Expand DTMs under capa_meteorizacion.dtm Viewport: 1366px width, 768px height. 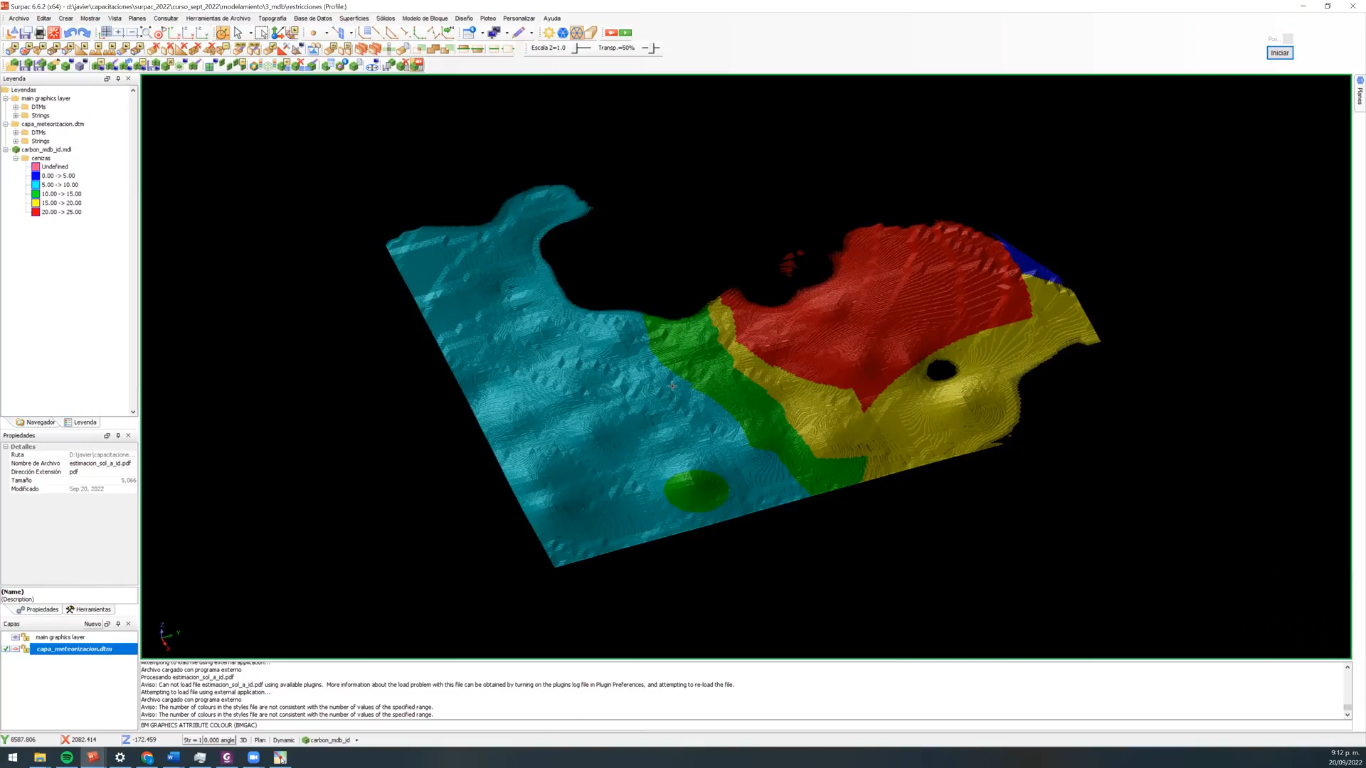point(16,132)
